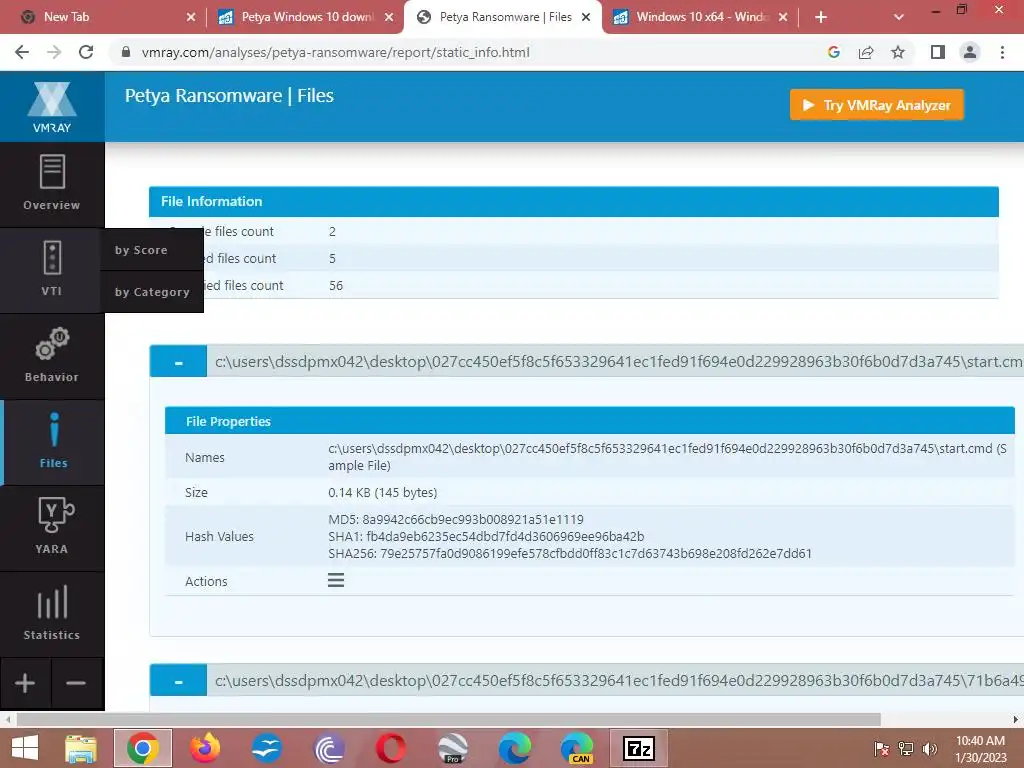Open the YARA sidebar section
The image size is (1024, 768).
(52, 528)
